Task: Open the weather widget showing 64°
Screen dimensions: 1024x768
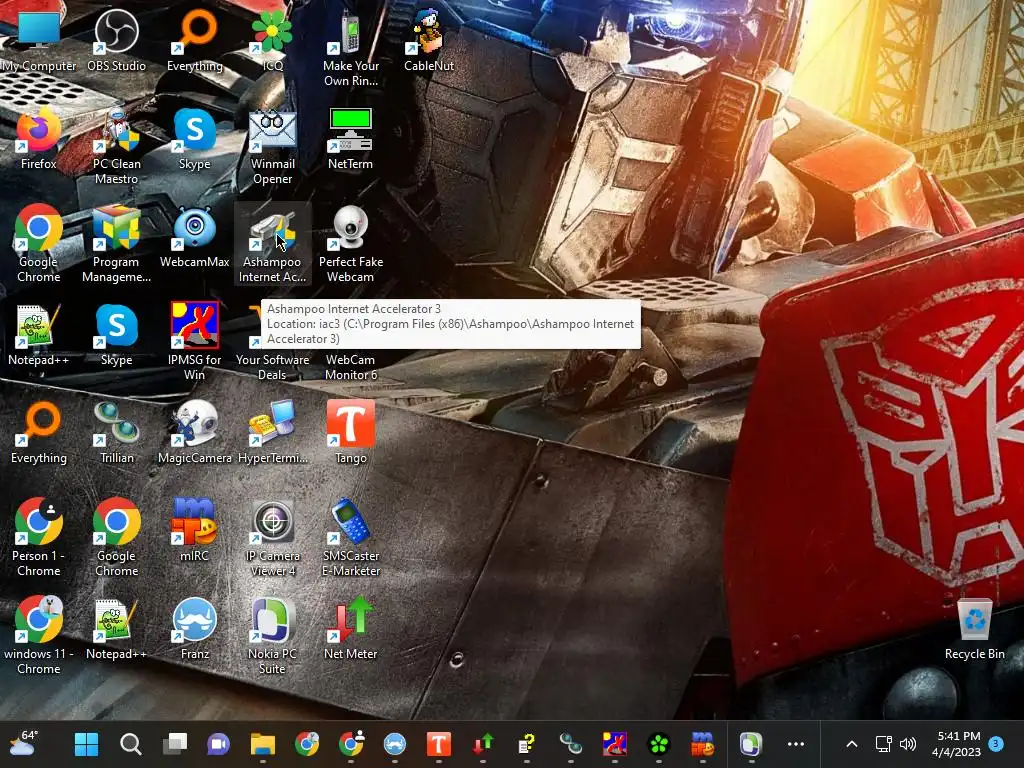Action: [x=24, y=743]
